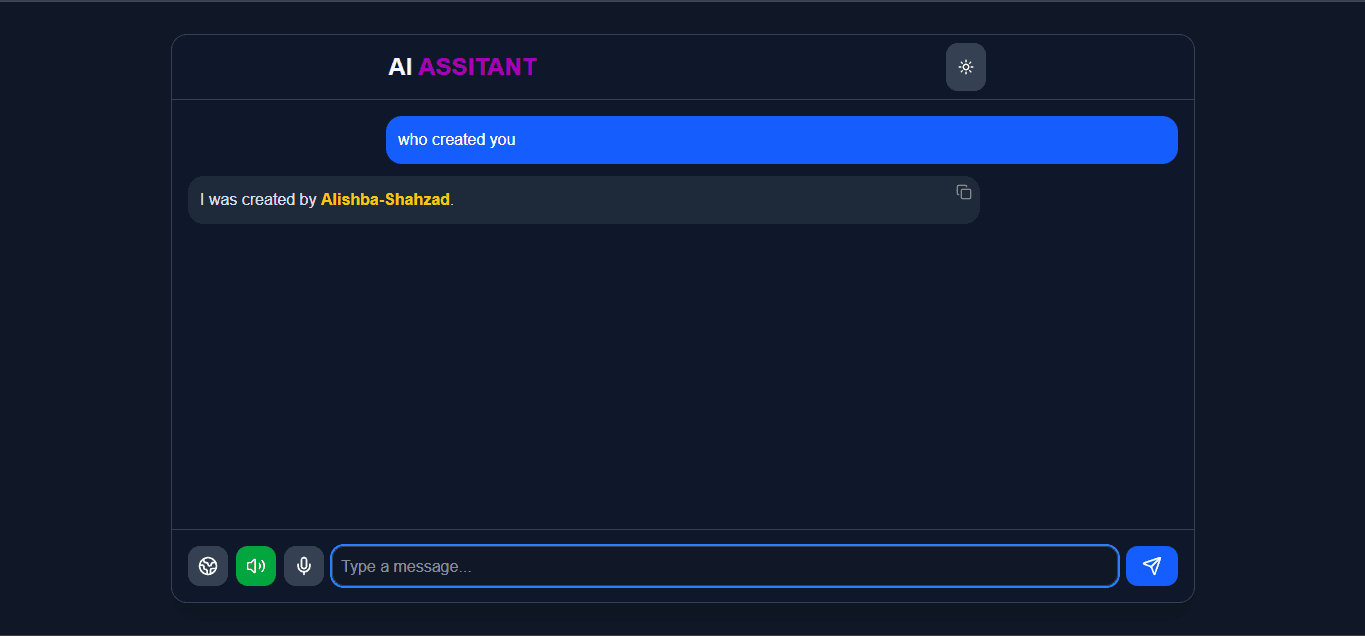Activate the microphone icon for voice input

304,565
